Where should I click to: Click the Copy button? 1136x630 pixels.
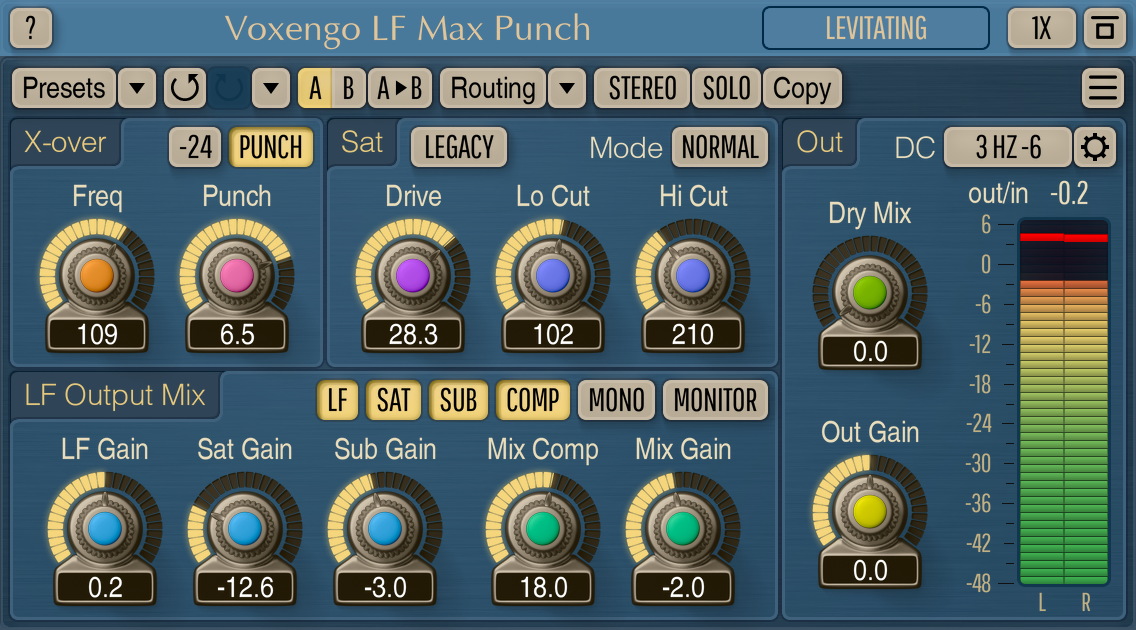pos(802,88)
